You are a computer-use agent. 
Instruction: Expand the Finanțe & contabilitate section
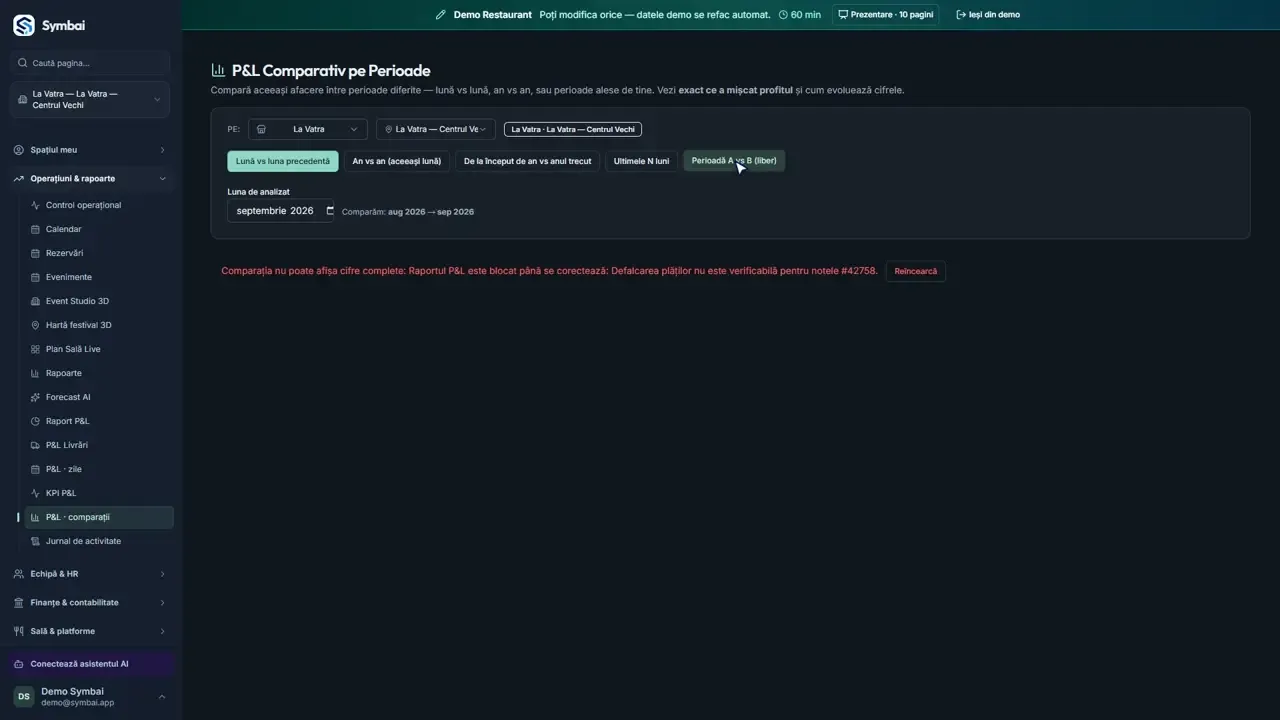[90, 603]
